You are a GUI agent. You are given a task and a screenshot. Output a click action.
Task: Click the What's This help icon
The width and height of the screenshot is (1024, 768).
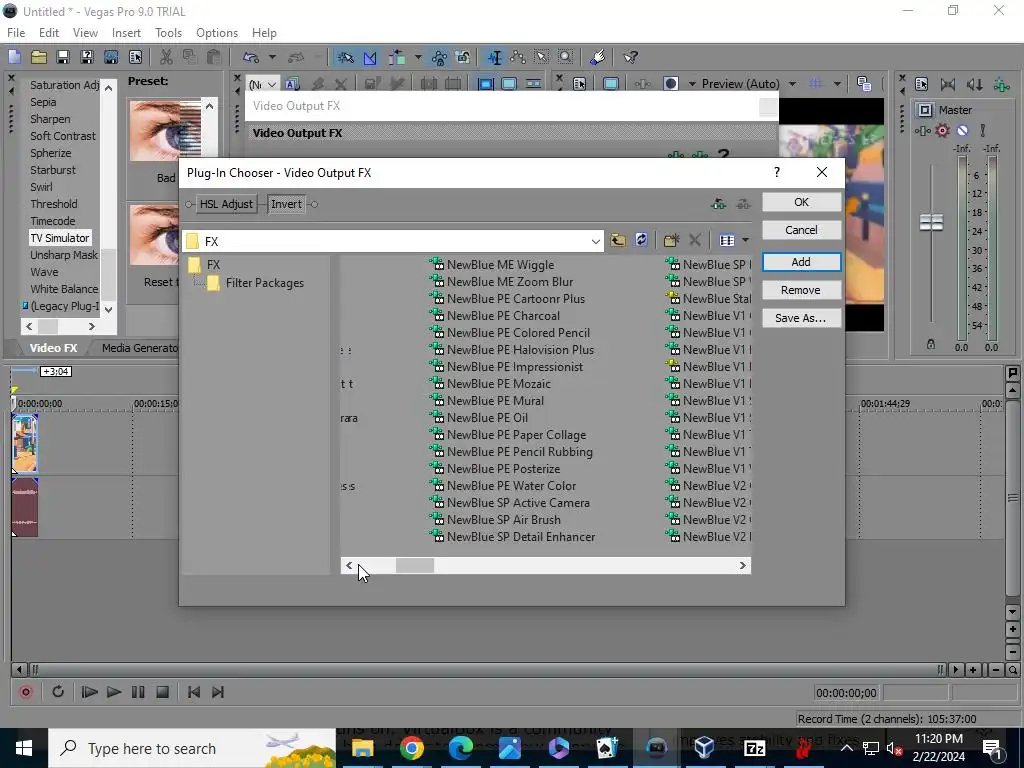point(630,57)
